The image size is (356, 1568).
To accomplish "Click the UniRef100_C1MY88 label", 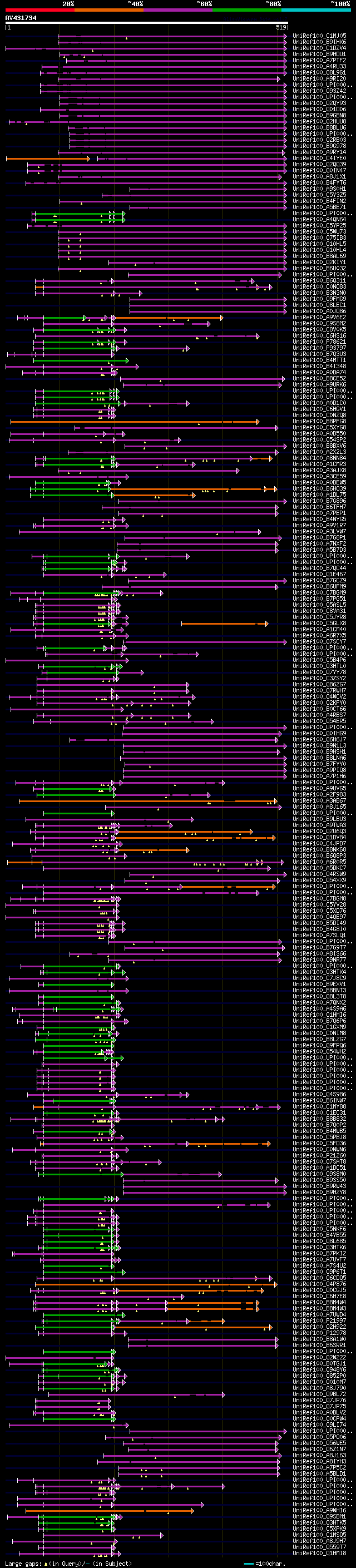I will [319, 1106].
